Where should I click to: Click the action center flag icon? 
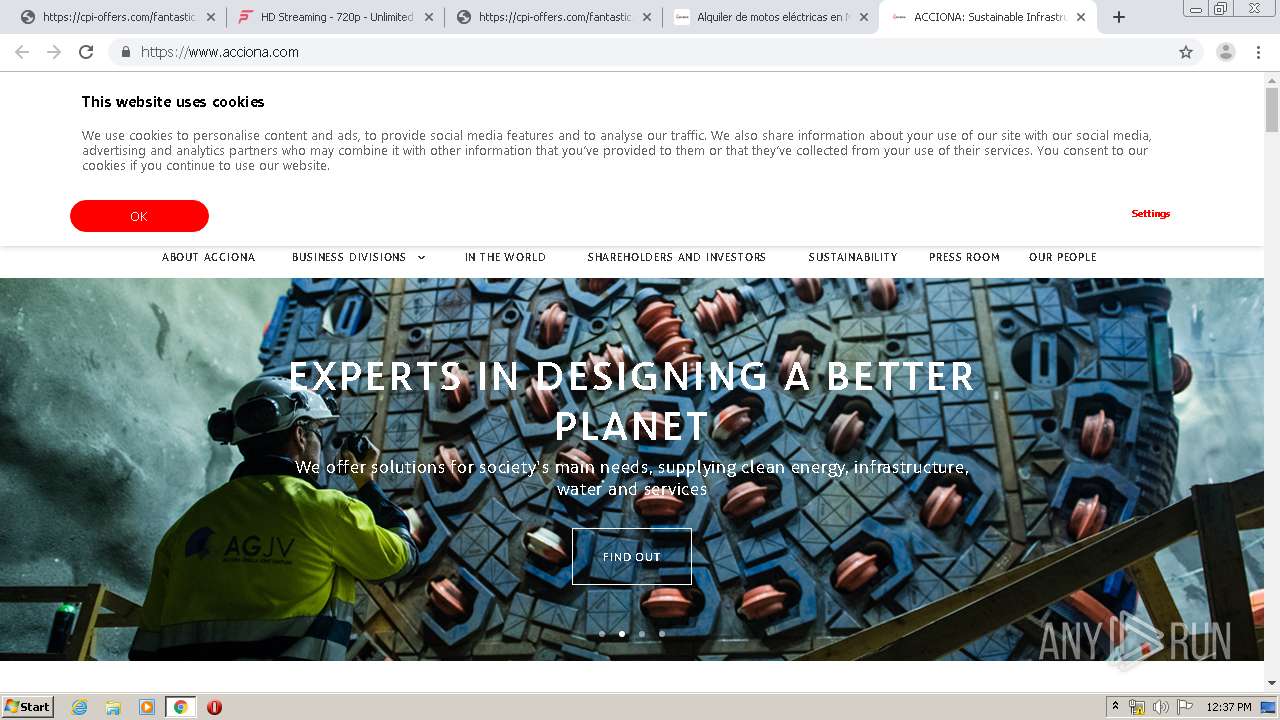click(x=1185, y=707)
